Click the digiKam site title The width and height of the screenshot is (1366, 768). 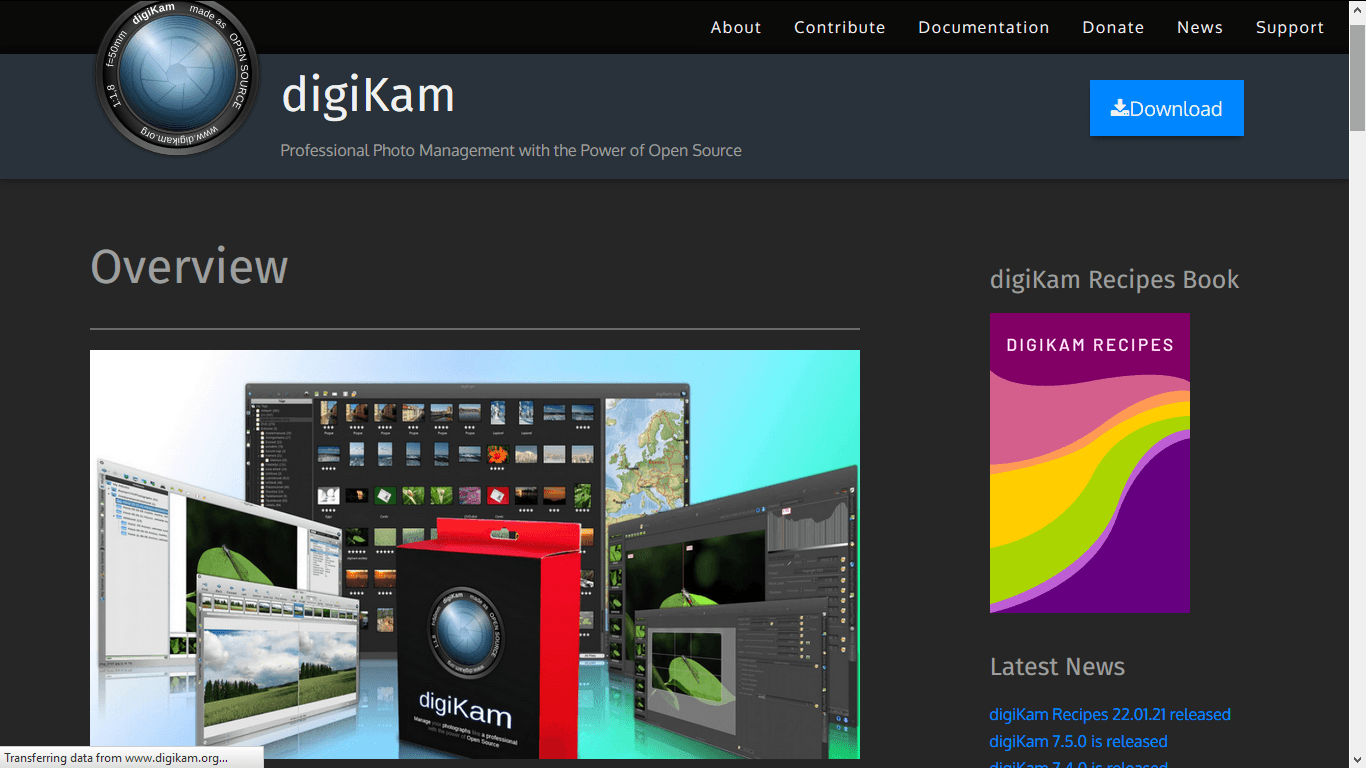pos(368,95)
